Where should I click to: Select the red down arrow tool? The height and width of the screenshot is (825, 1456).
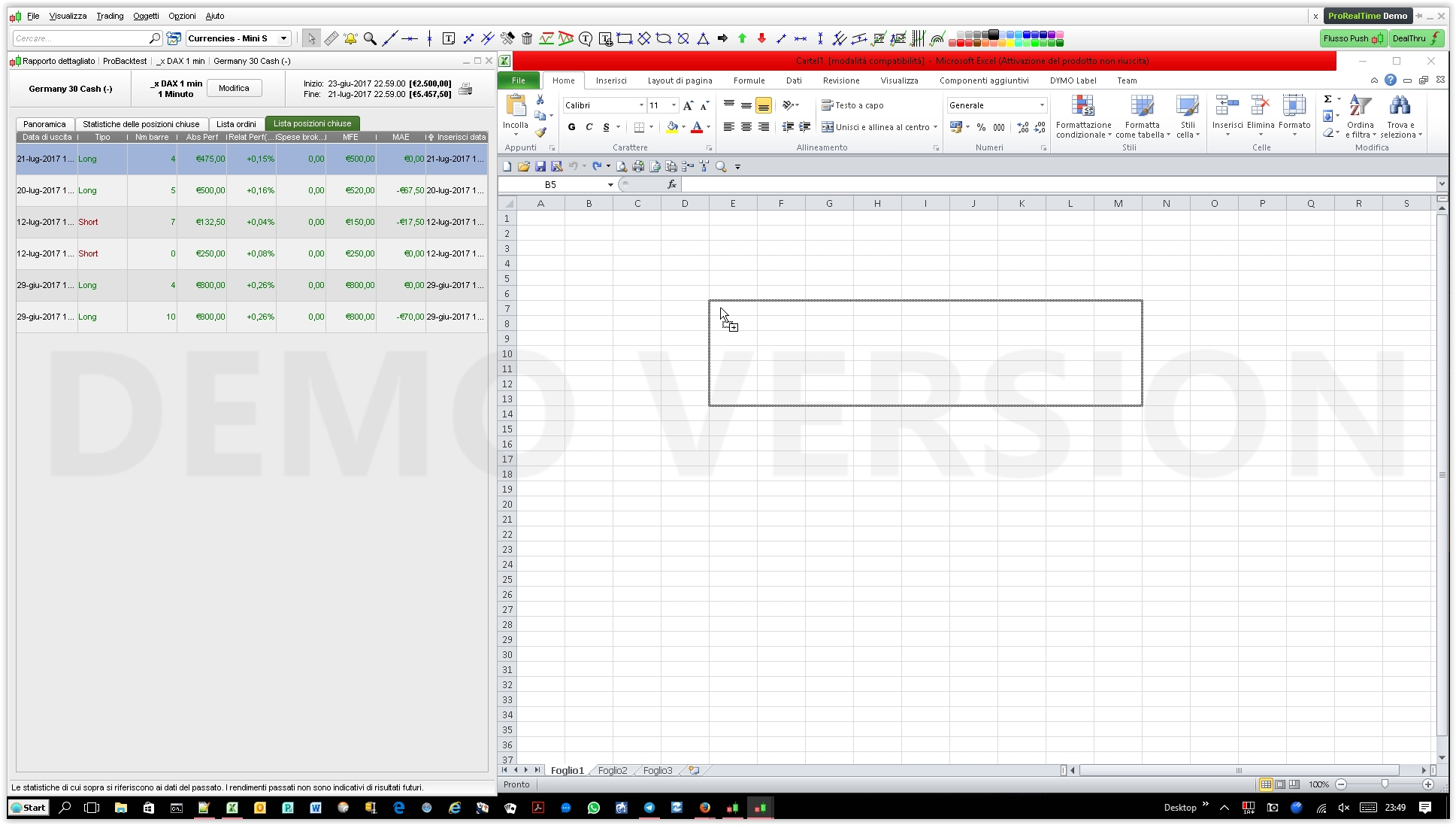761,38
